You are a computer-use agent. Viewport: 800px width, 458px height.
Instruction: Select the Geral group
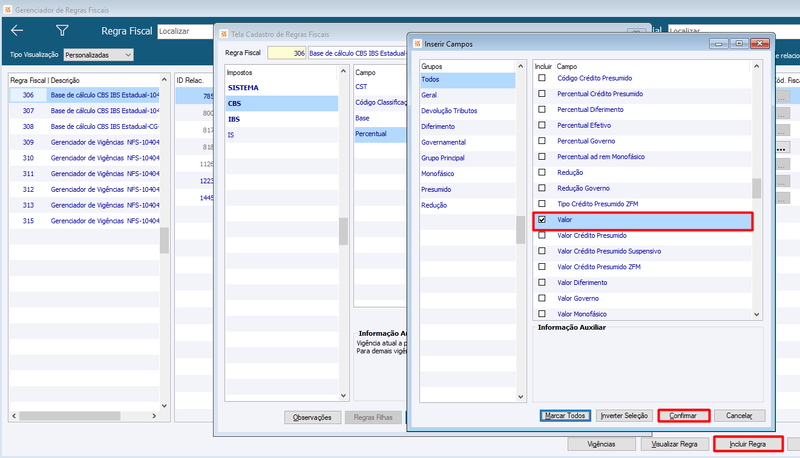467,95
